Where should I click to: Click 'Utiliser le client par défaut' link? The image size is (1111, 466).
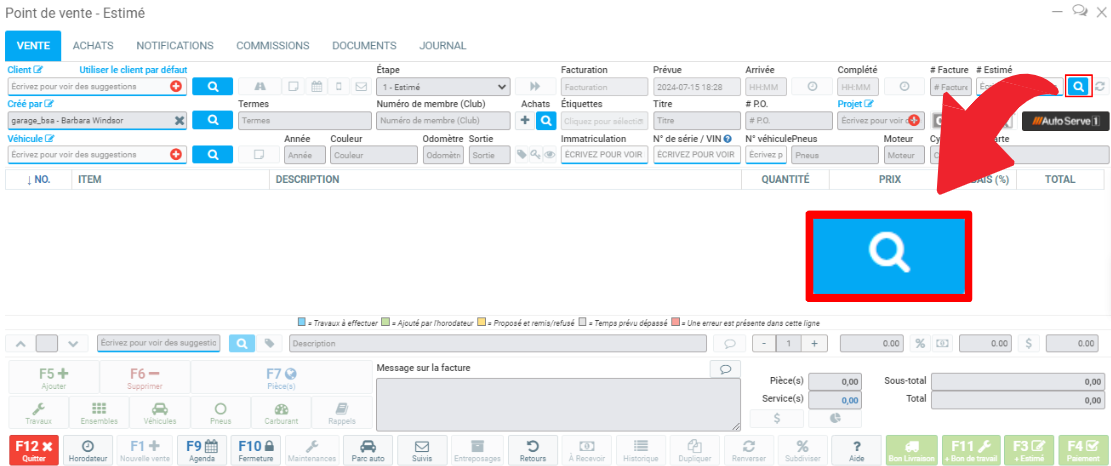[x=133, y=70]
